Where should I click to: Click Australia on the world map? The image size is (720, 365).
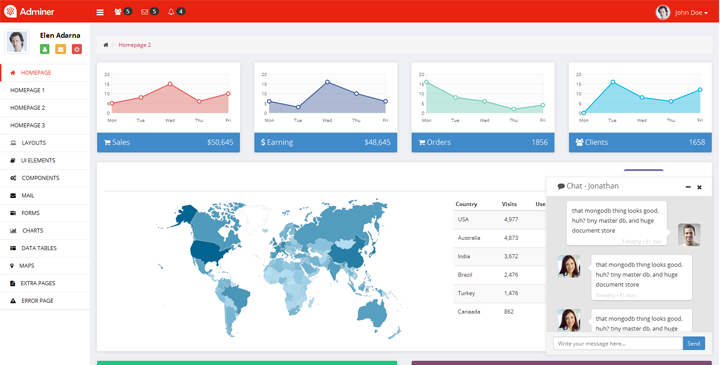click(x=372, y=313)
